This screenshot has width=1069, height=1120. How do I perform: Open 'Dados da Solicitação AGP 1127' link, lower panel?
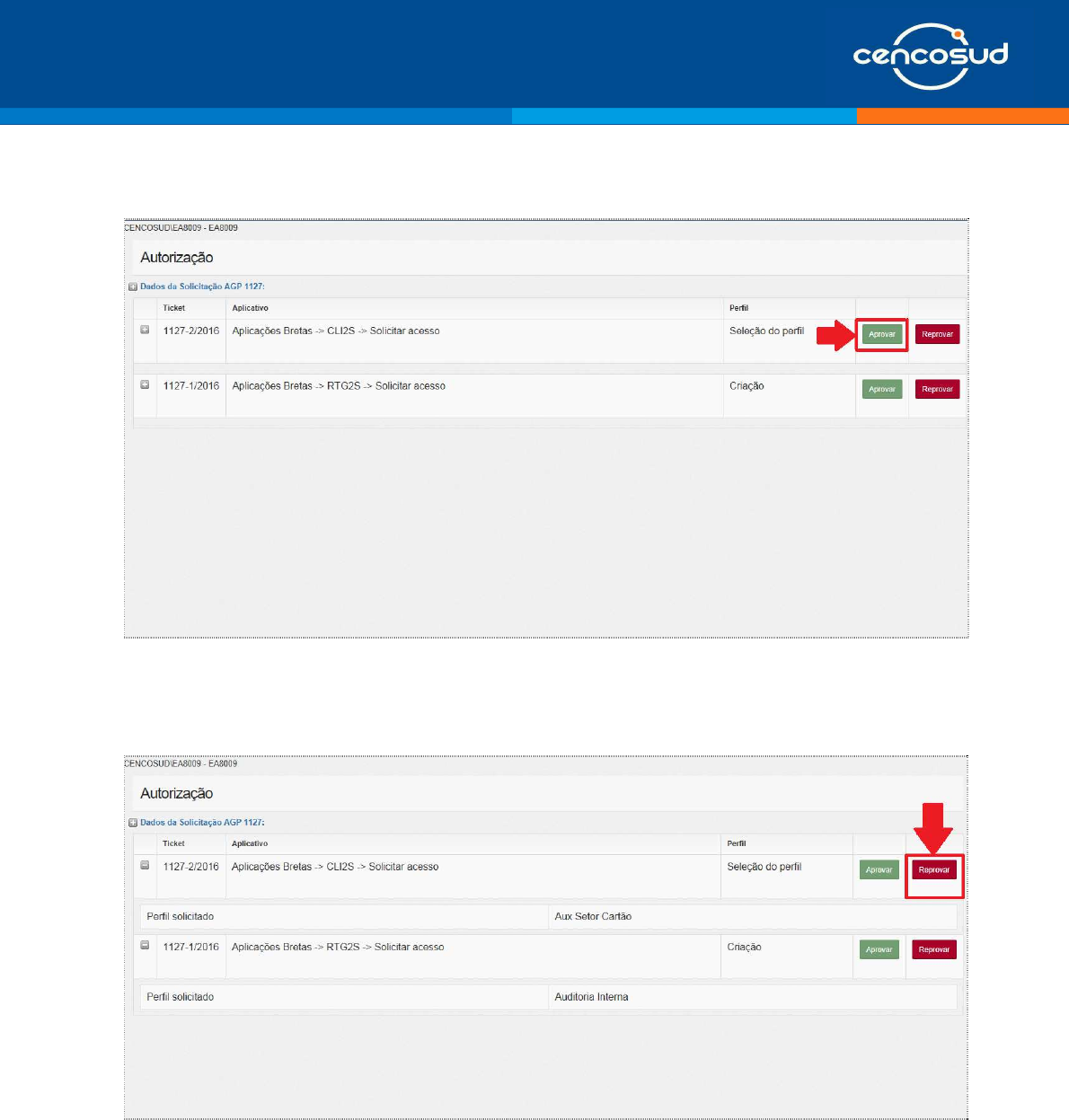[202, 822]
